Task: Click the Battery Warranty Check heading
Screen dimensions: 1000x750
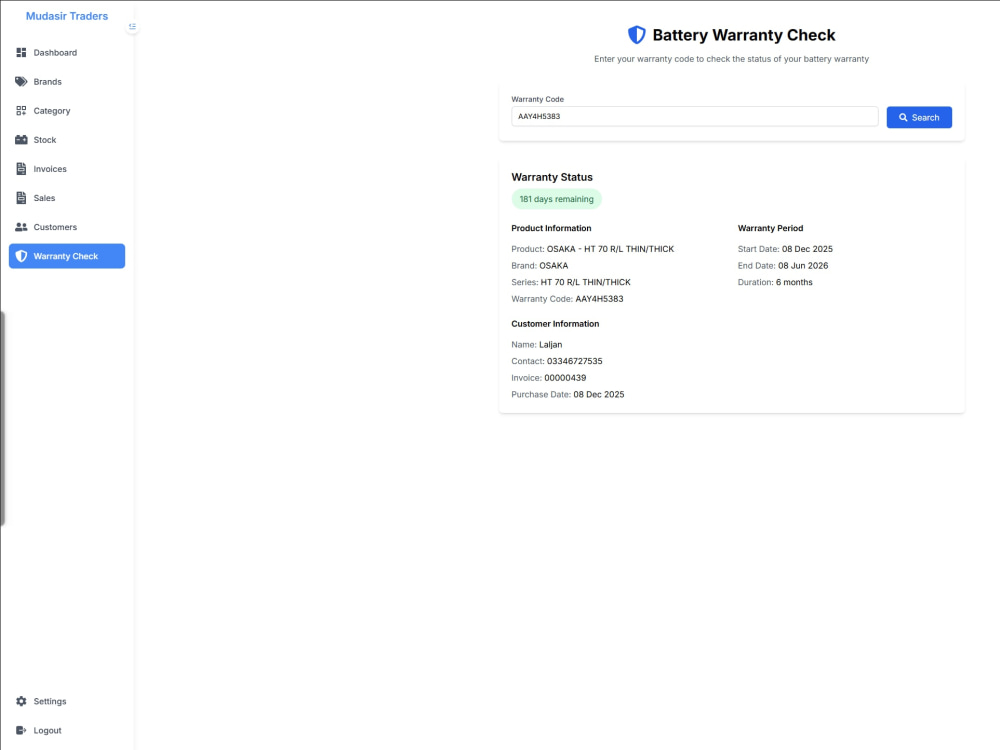Action: click(744, 35)
